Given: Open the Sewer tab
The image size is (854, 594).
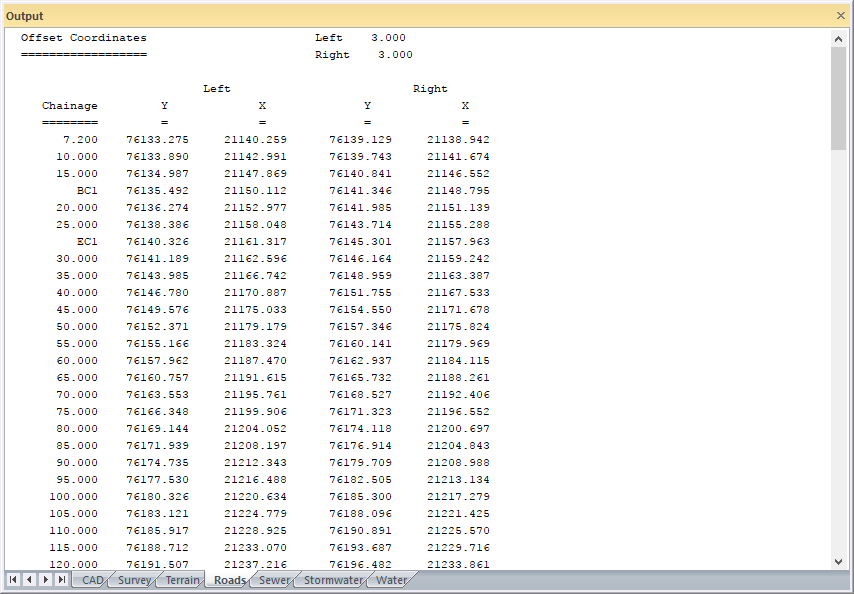Looking at the screenshot, I should 274,580.
